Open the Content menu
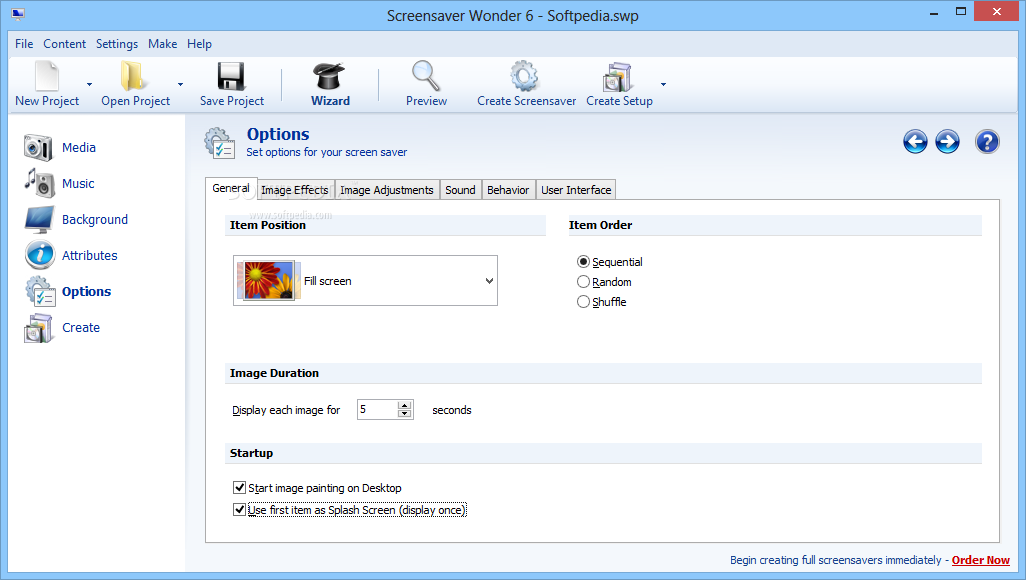 tap(64, 44)
